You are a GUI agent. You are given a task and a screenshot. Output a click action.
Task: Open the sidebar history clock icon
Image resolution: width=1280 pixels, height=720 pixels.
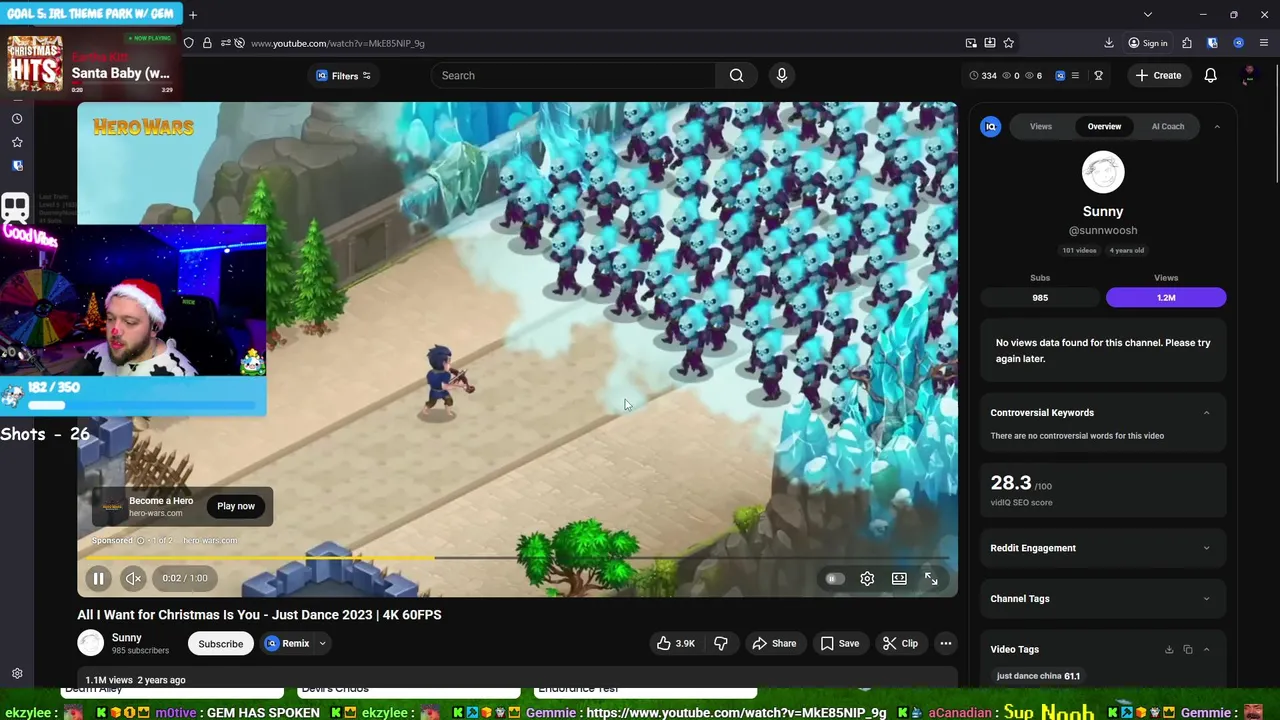tap(17, 119)
